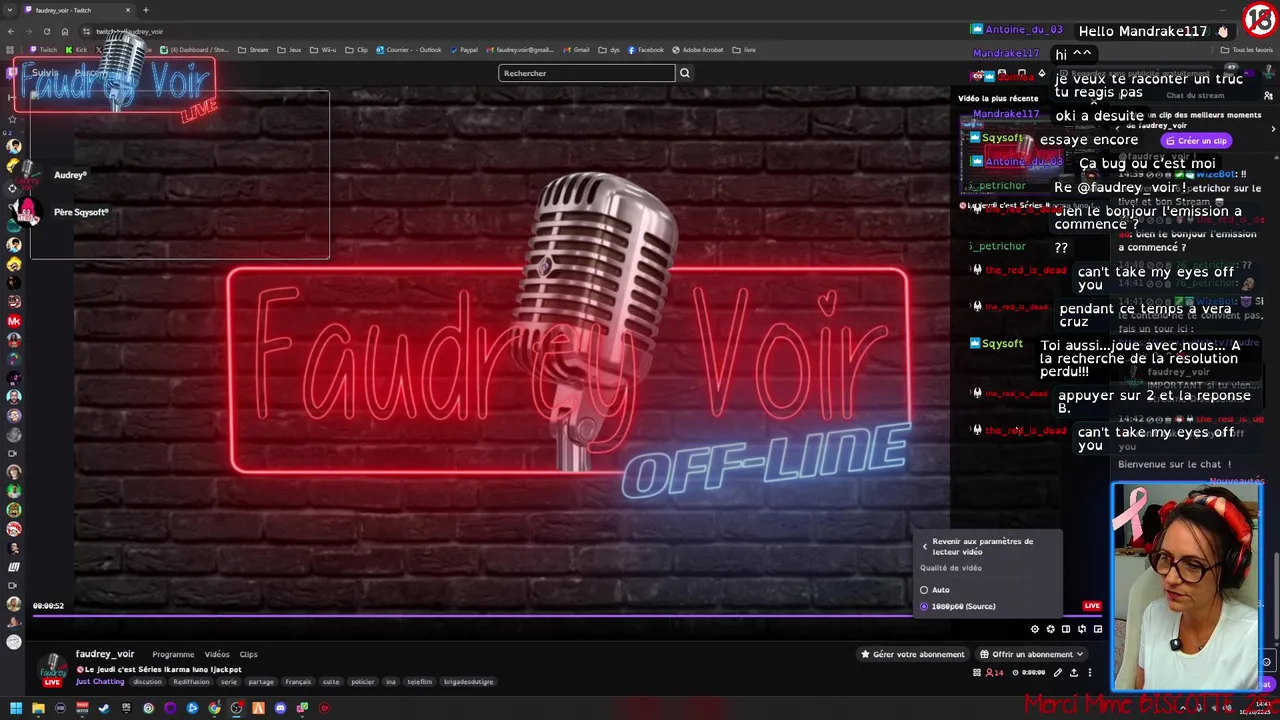
Task: Open the tab search dropdown chevron
Action: pos(10,10)
